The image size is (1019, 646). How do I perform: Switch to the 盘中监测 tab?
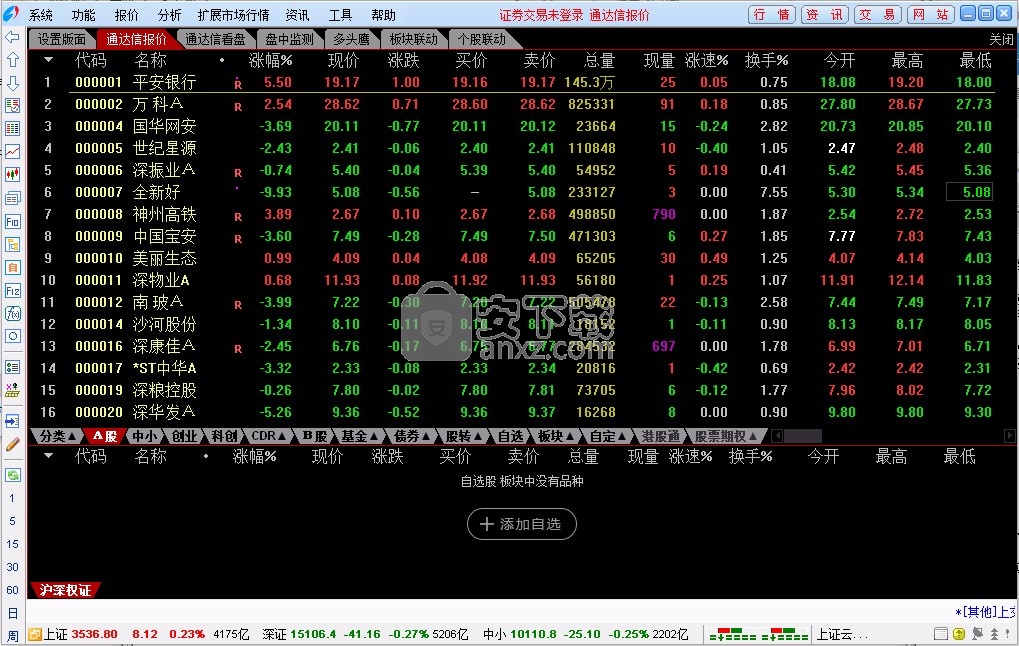pos(289,40)
